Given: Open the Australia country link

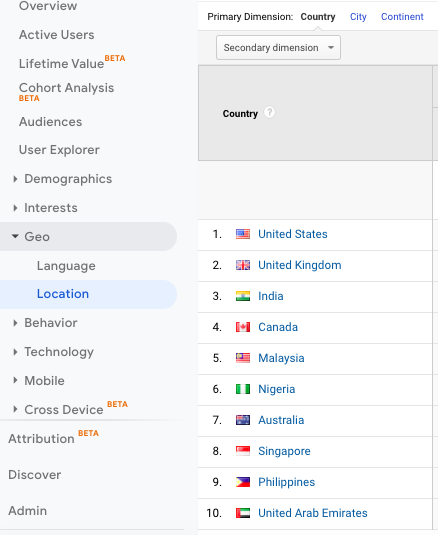Looking at the screenshot, I should (x=281, y=420).
